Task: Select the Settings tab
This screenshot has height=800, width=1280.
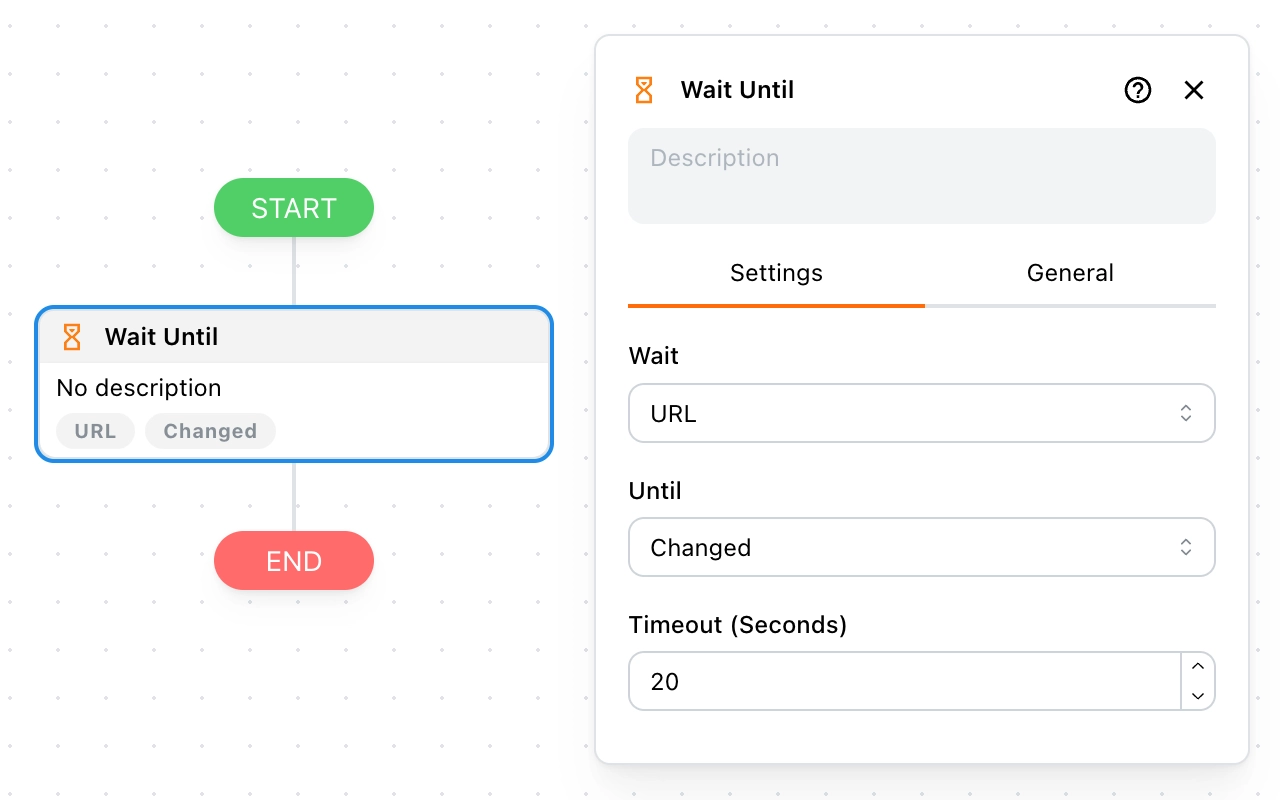Action: 776,273
